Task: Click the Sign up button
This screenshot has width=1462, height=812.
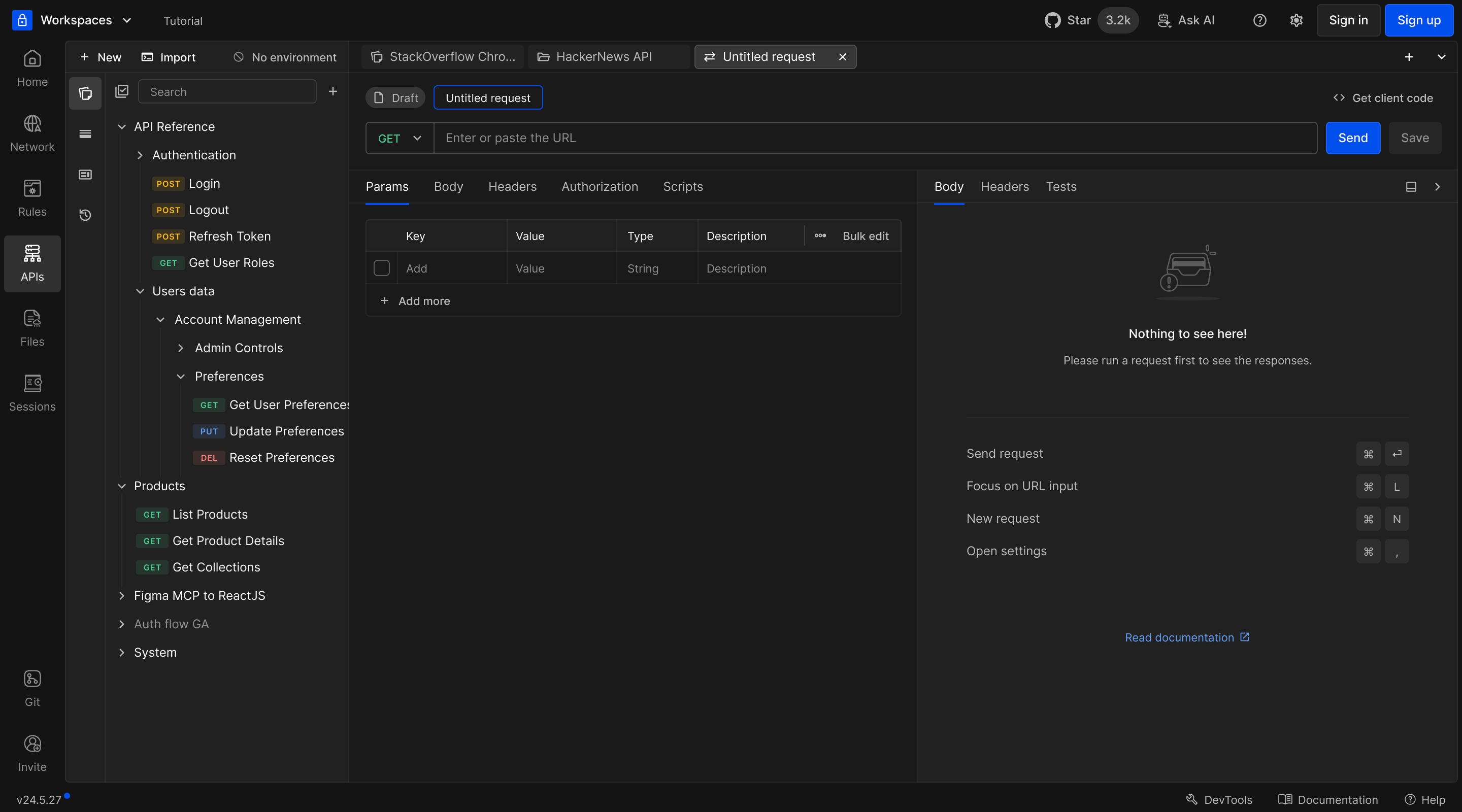Action: pos(1419,20)
